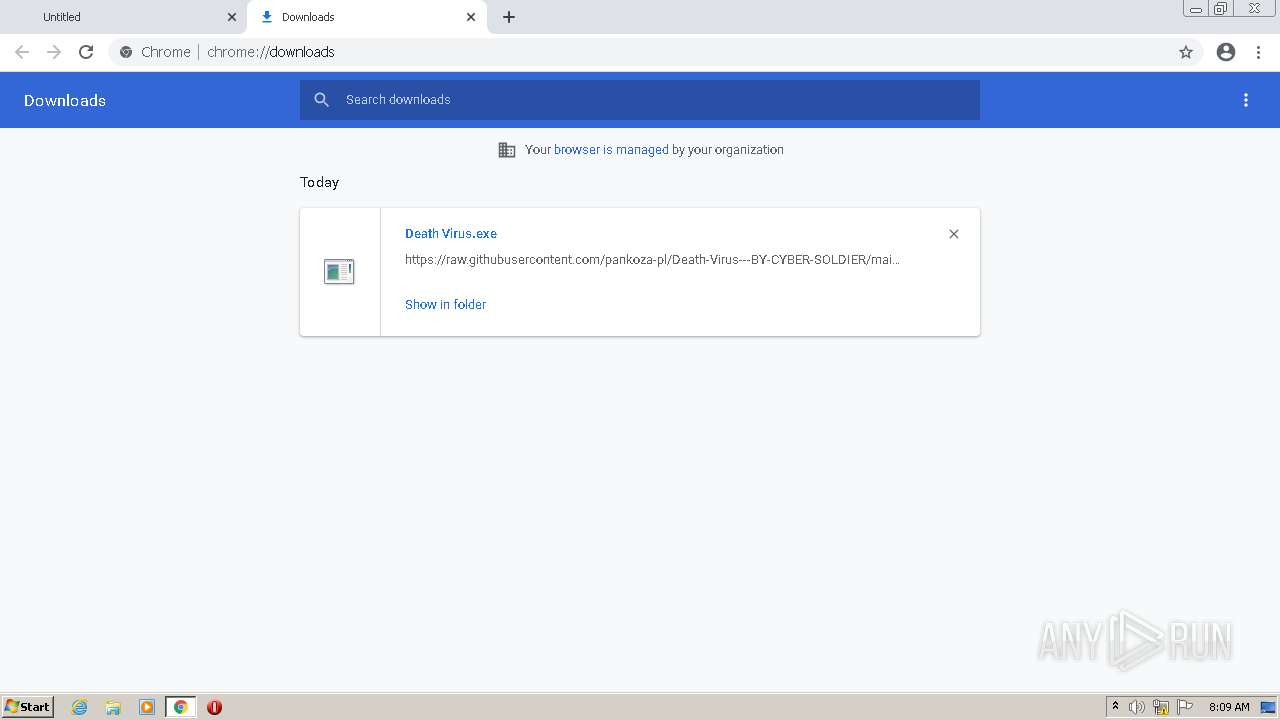Viewport: 1280px width, 720px height.
Task: Open the Windows Start menu
Action: click(x=28, y=707)
